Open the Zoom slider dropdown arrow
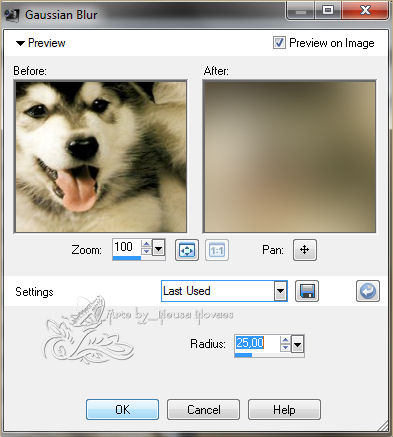 (159, 248)
